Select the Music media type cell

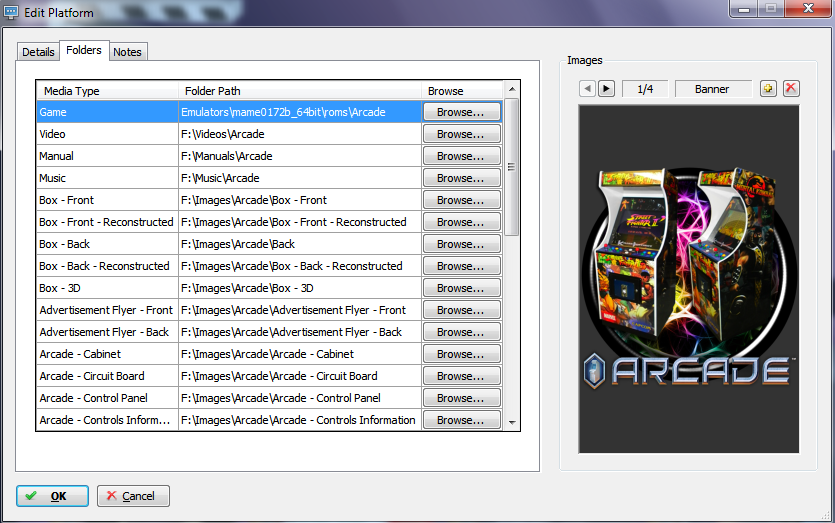click(x=108, y=178)
